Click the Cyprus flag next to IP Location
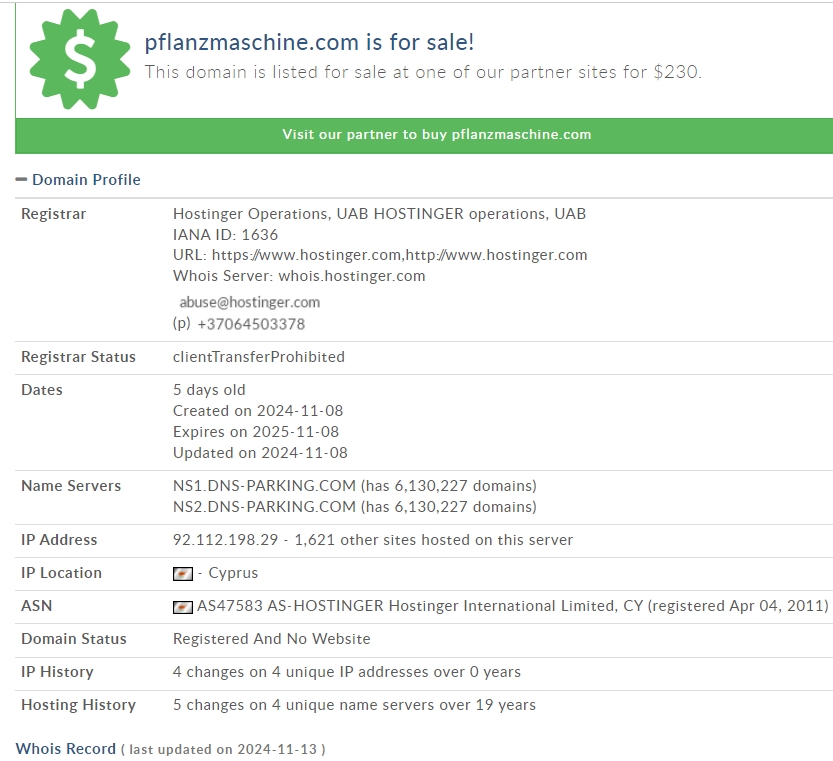The width and height of the screenshot is (833, 761). coord(183,573)
